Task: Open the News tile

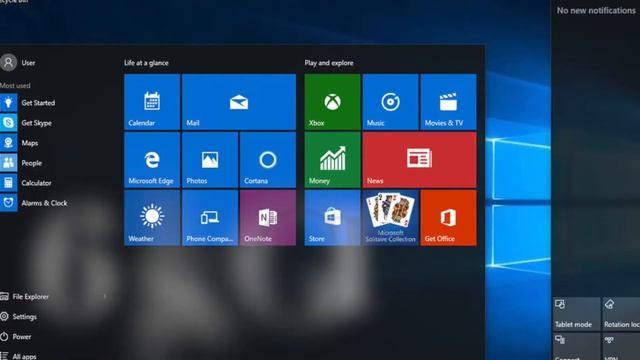Action: (x=419, y=160)
